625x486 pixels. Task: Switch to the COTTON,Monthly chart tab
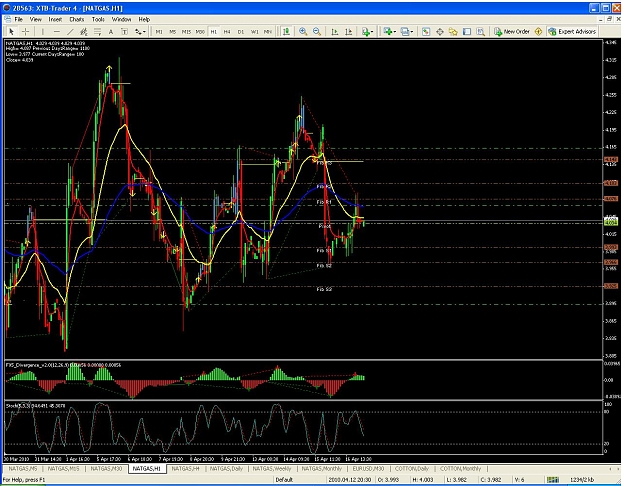(460, 468)
